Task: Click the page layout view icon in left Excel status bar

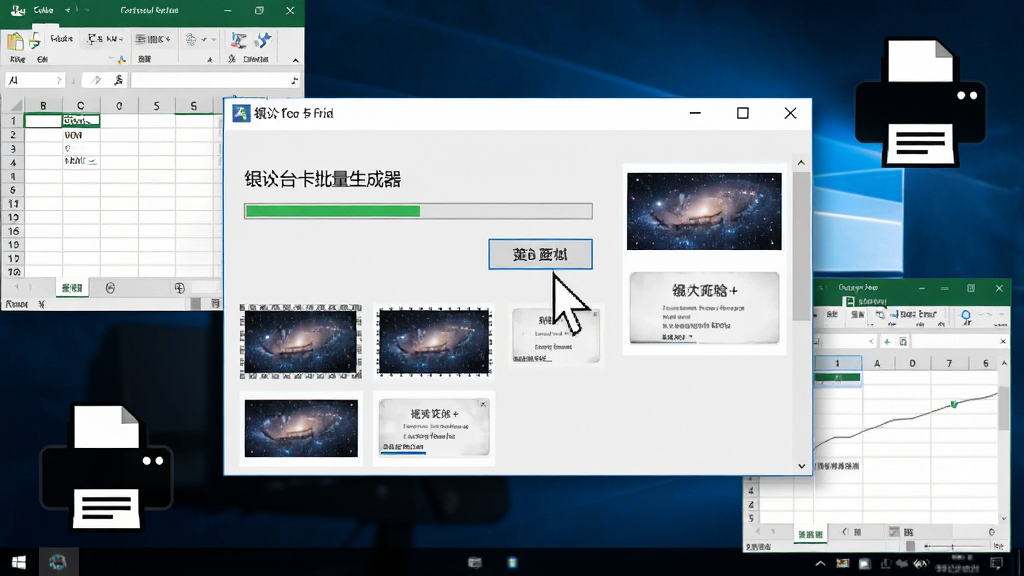Action: click(216, 304)
